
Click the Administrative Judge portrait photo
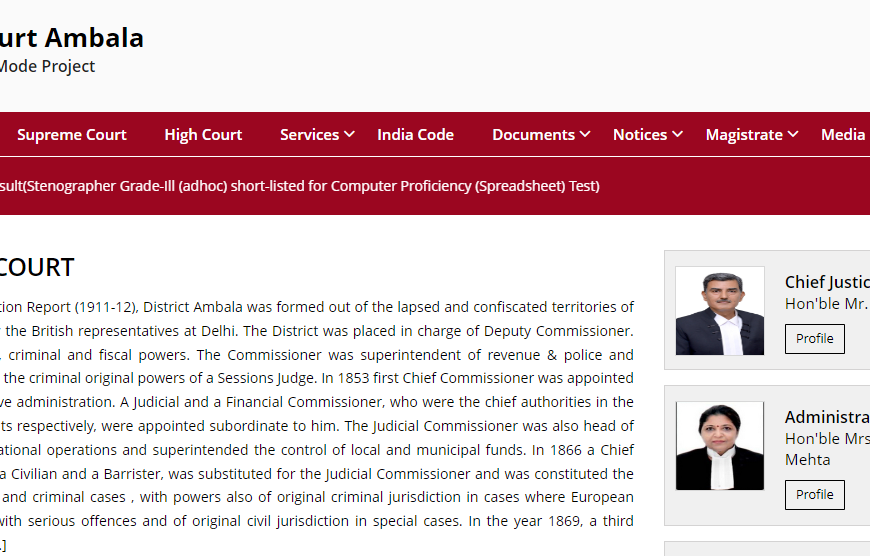pyautogui.click(x=720, y=446)
